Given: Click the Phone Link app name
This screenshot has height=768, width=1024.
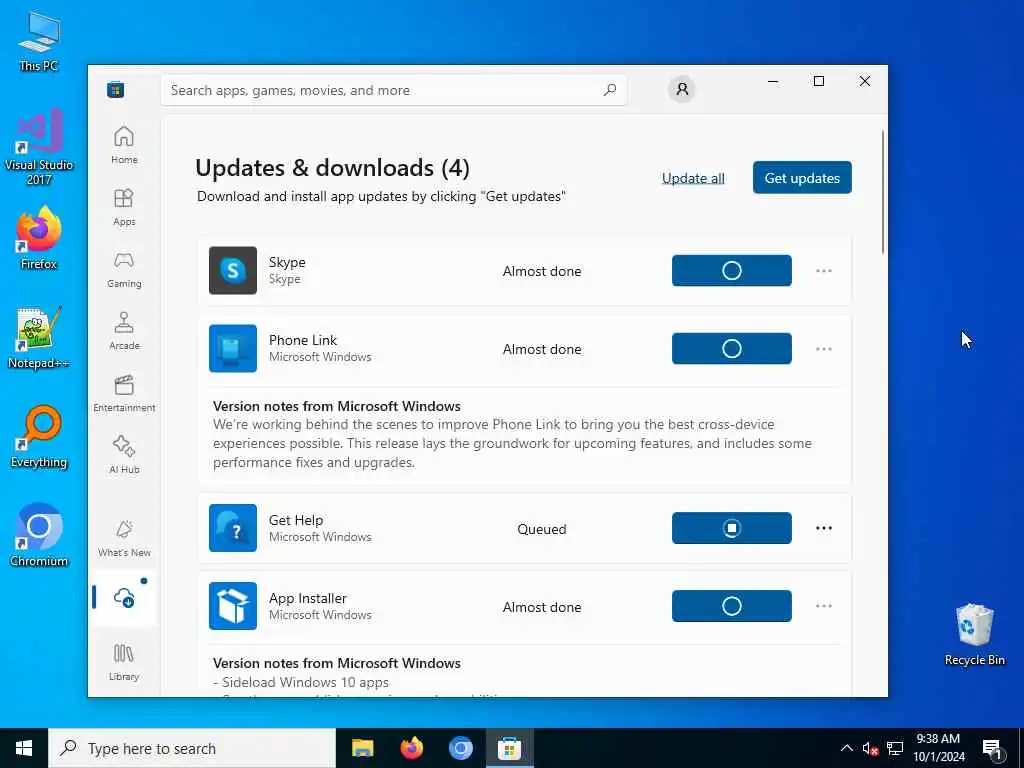Looking at the screenshot, I should click(x=303, y=340).
